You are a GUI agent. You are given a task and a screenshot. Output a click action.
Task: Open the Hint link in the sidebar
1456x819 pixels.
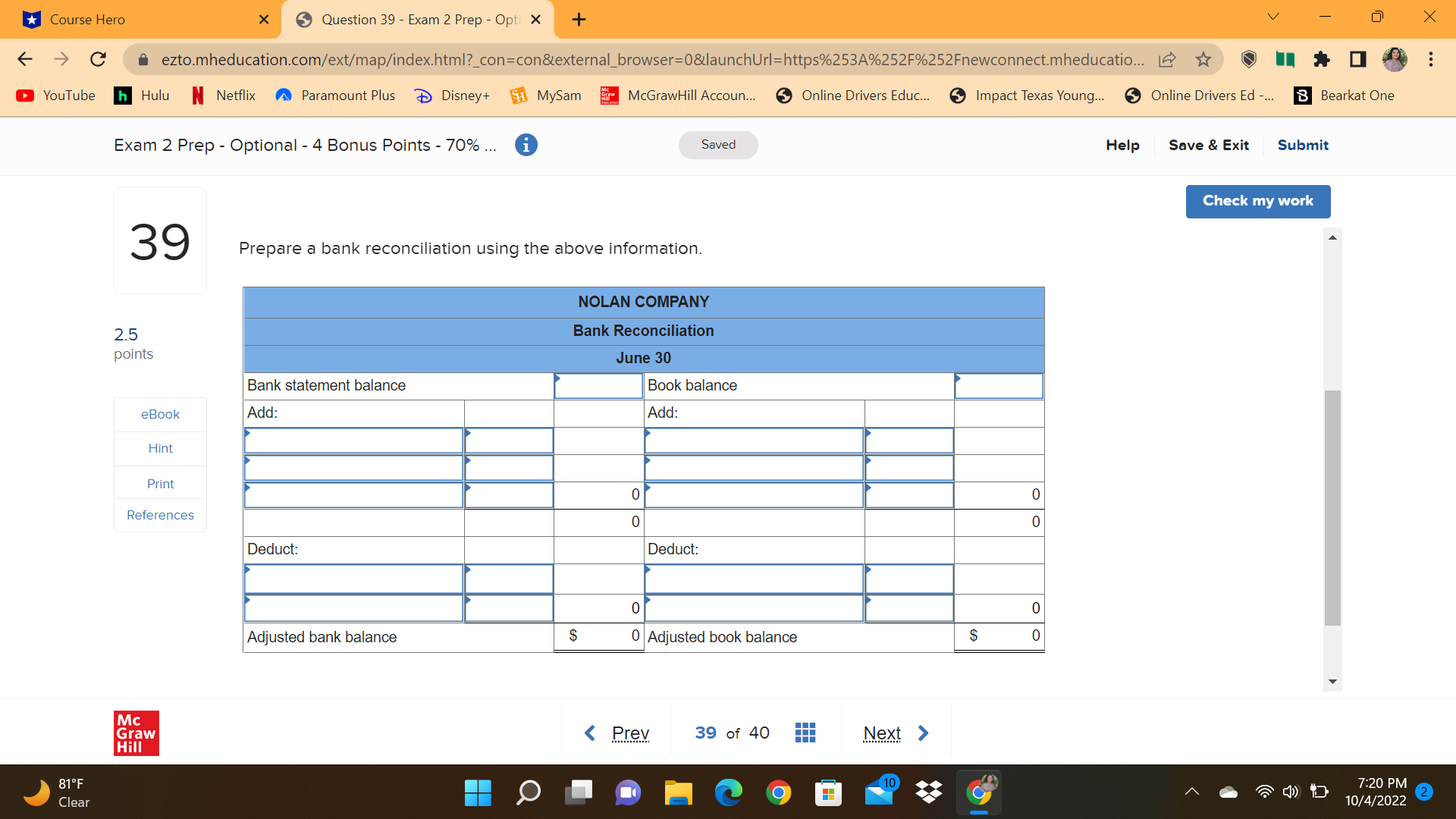[159, 448]
